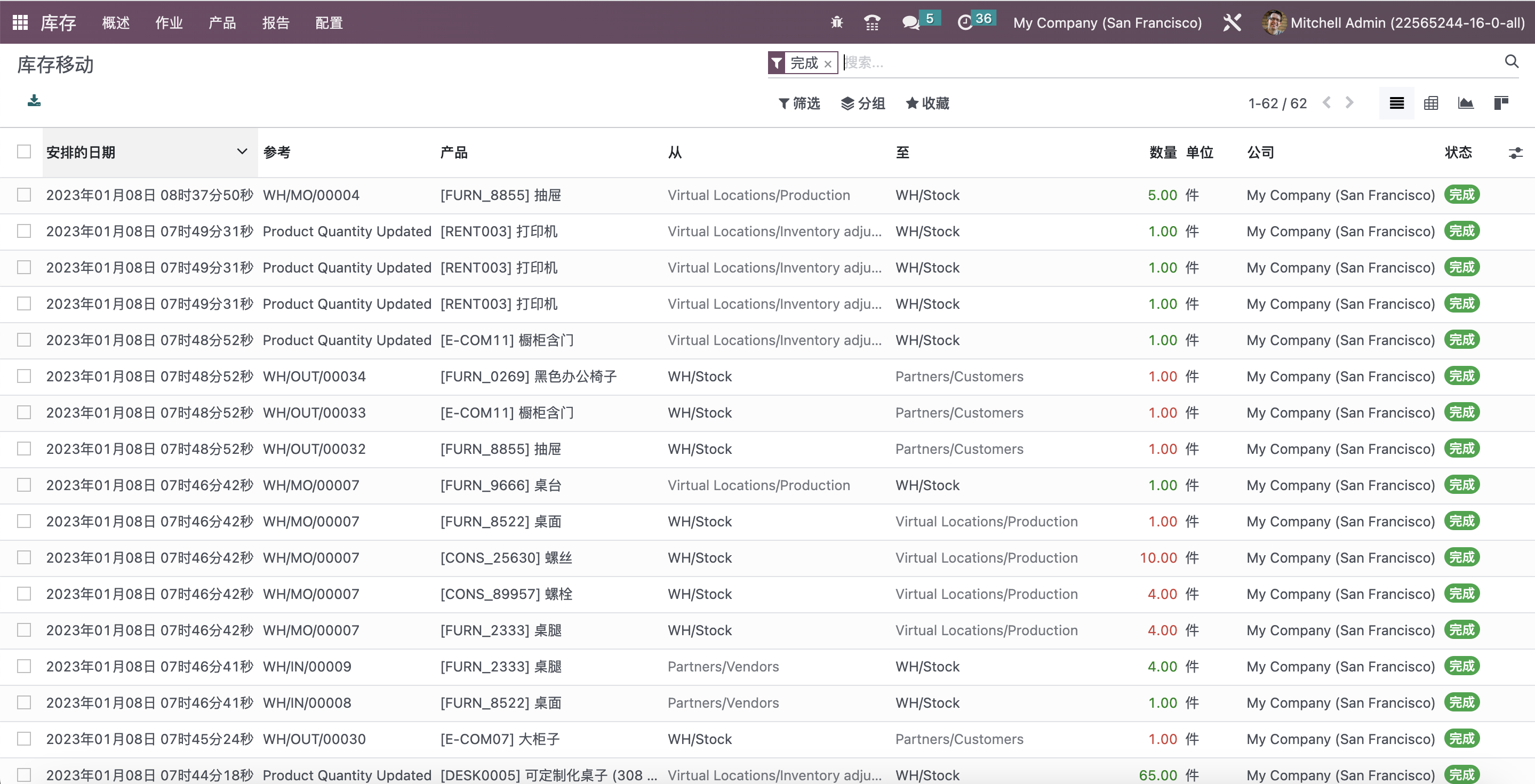1535x784 pixels.
Task: Open the 概述 menu
Action: (116, 22)
